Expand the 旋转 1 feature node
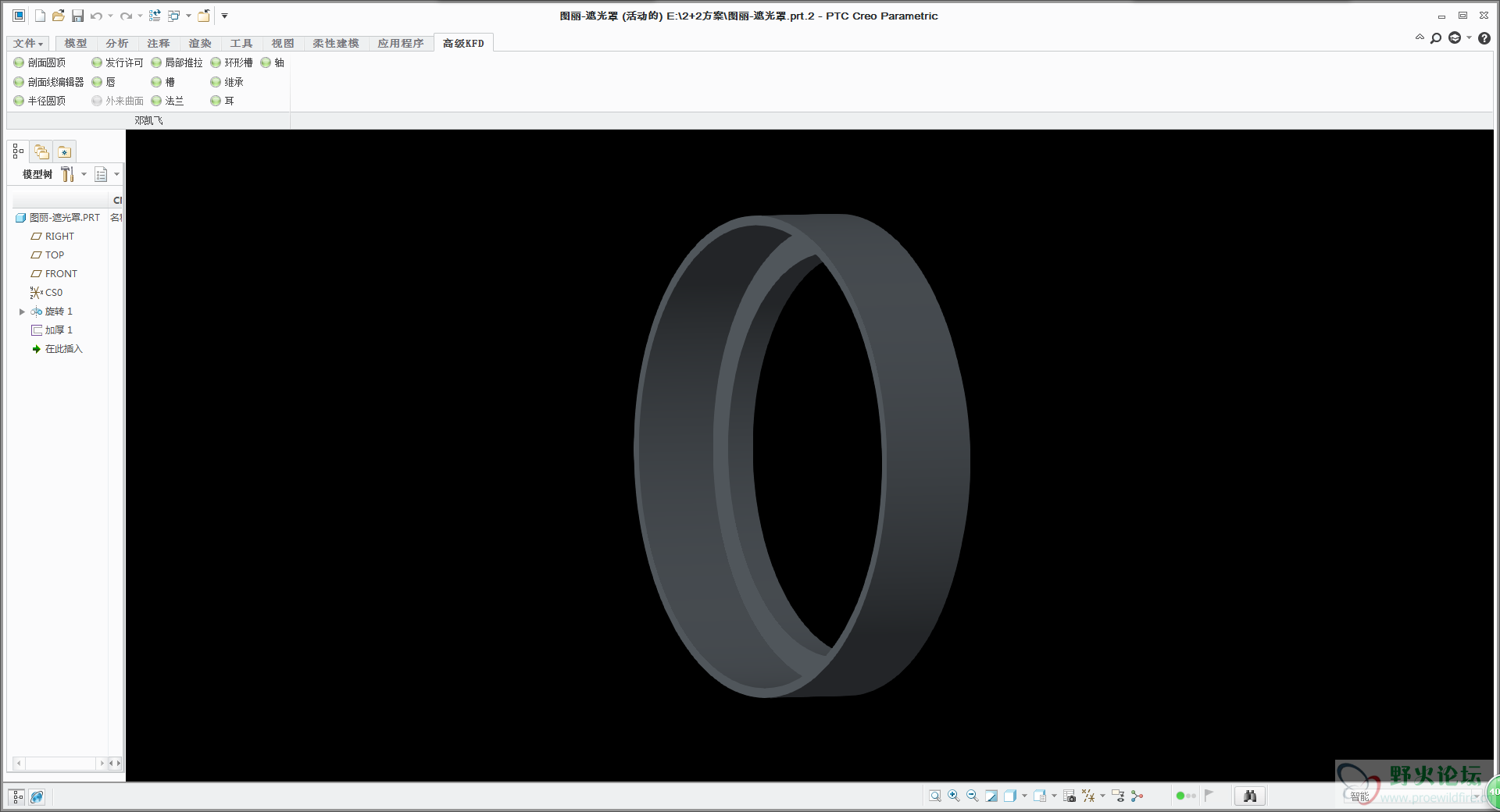 tap(22, 312)
